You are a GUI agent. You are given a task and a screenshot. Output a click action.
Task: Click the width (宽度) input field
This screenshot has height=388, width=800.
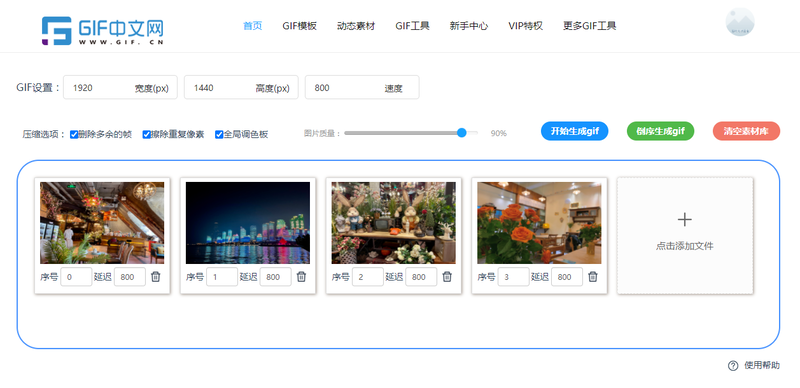point(120,87)
